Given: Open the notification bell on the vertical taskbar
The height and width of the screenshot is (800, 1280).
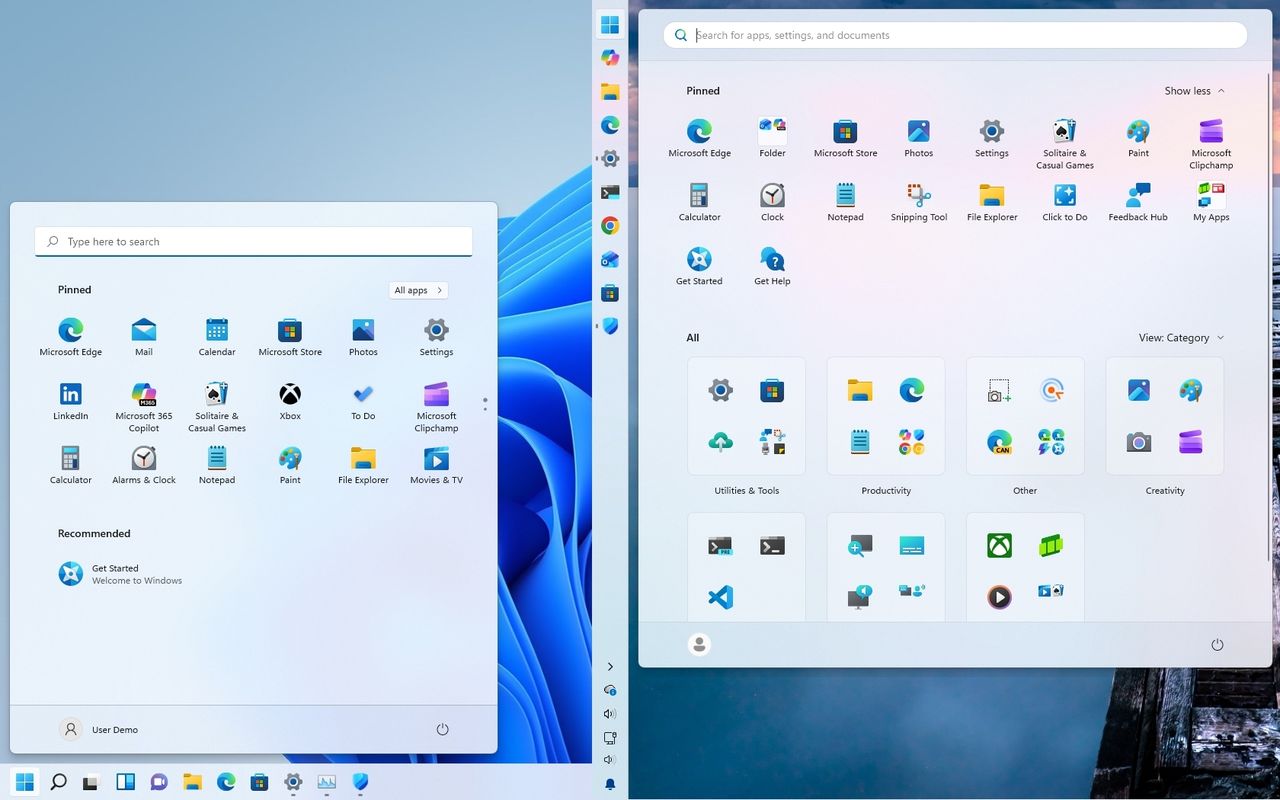Looking at the screenshot, I should 610,785.
